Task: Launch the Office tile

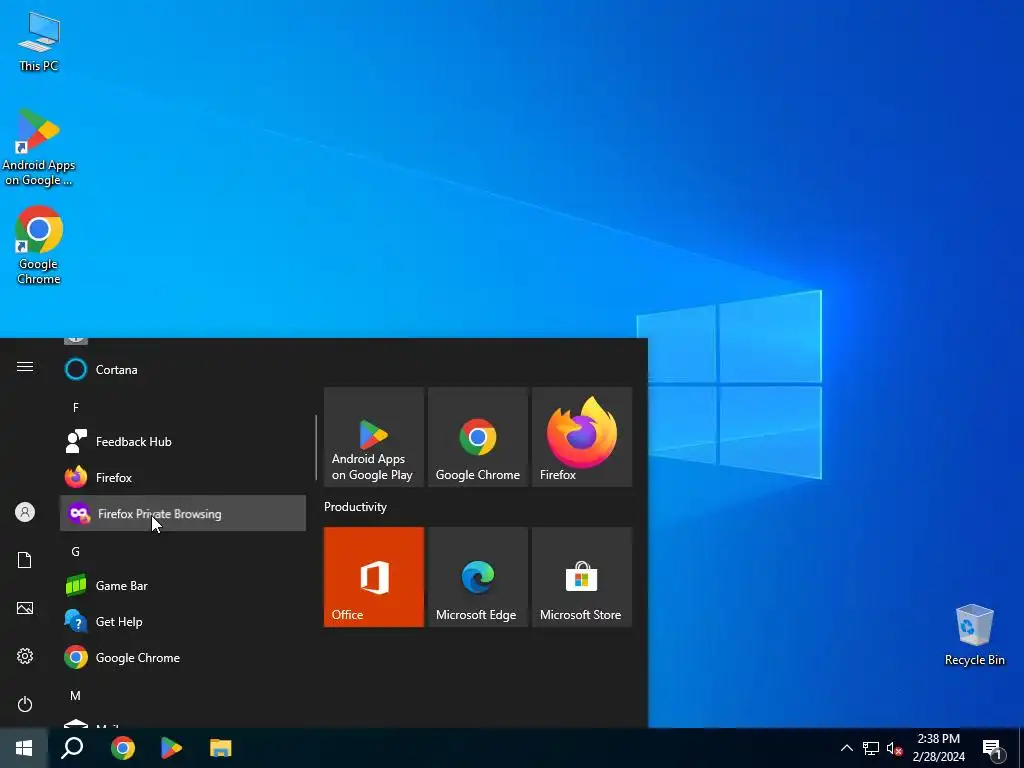Action: click(x=374, y=577)
